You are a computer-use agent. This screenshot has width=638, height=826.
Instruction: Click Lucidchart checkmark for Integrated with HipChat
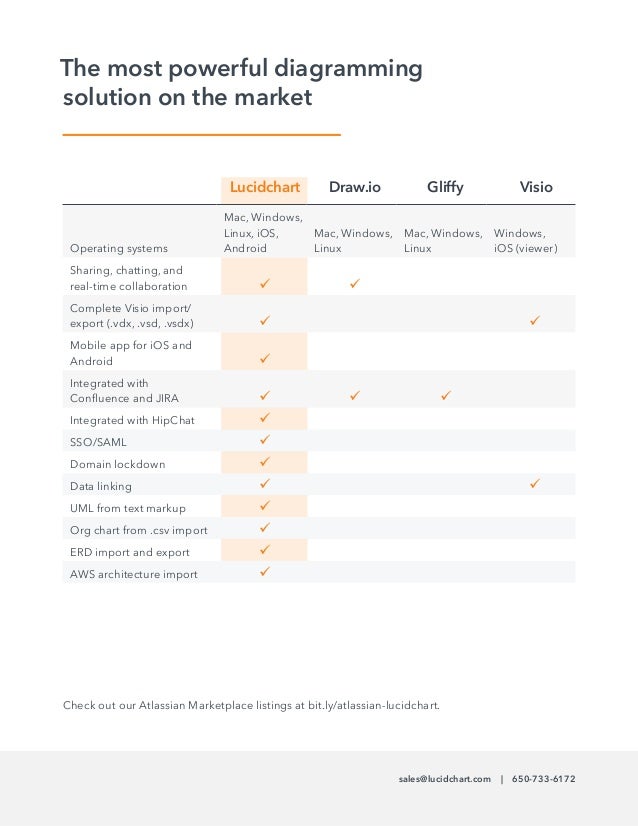[265, 417]
